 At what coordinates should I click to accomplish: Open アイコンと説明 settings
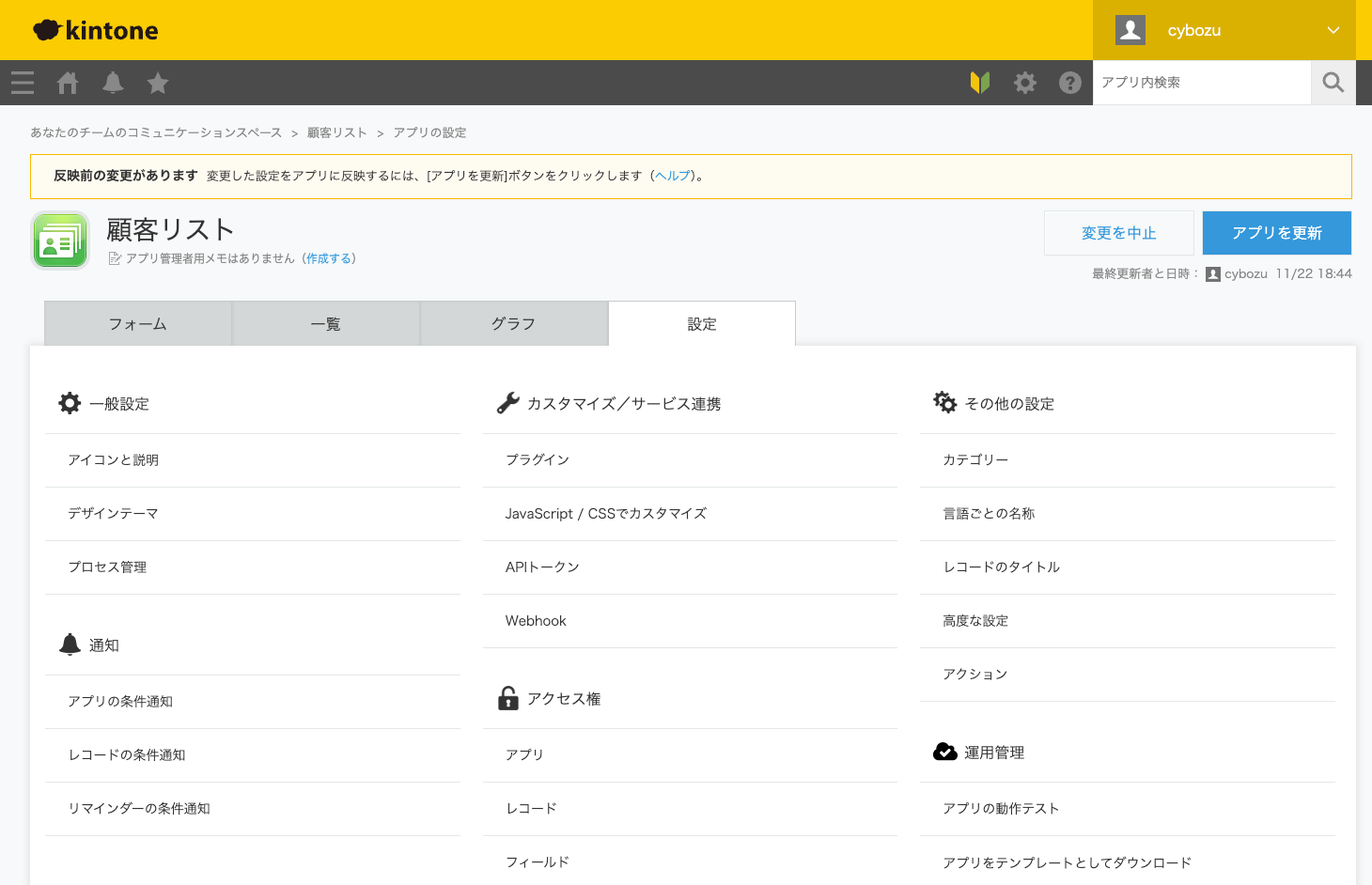(x=253, y=460)
